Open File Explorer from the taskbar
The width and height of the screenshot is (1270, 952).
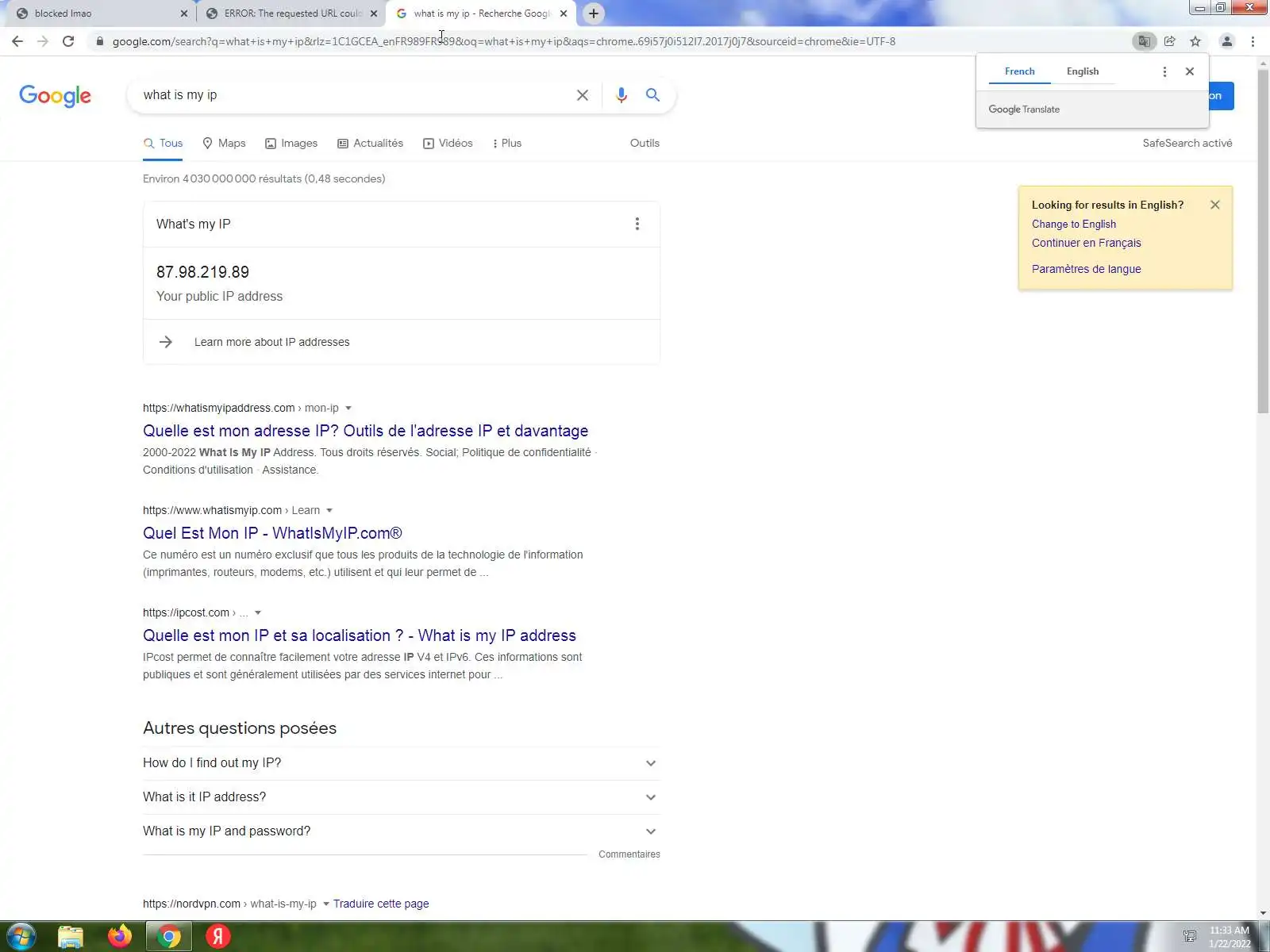[x=70, y=937]
